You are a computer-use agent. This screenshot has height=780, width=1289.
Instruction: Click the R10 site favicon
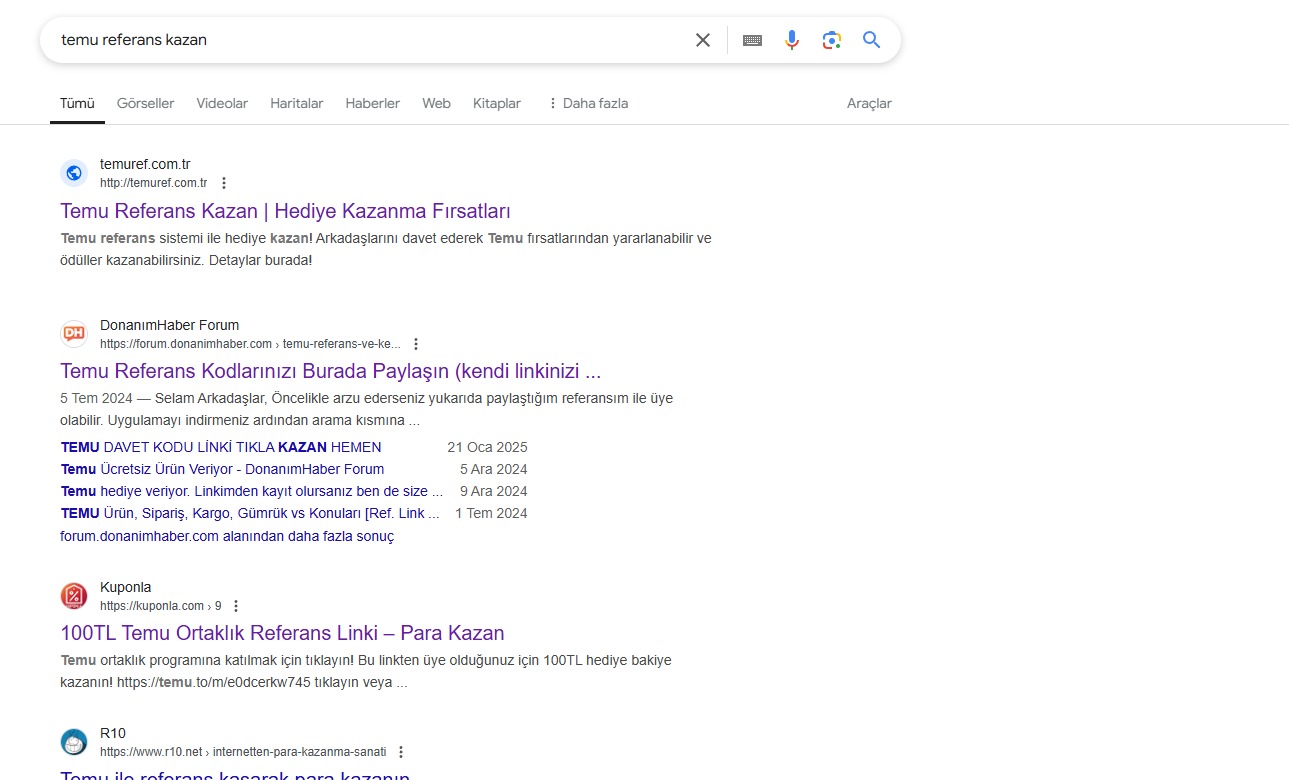coord(74,742)
